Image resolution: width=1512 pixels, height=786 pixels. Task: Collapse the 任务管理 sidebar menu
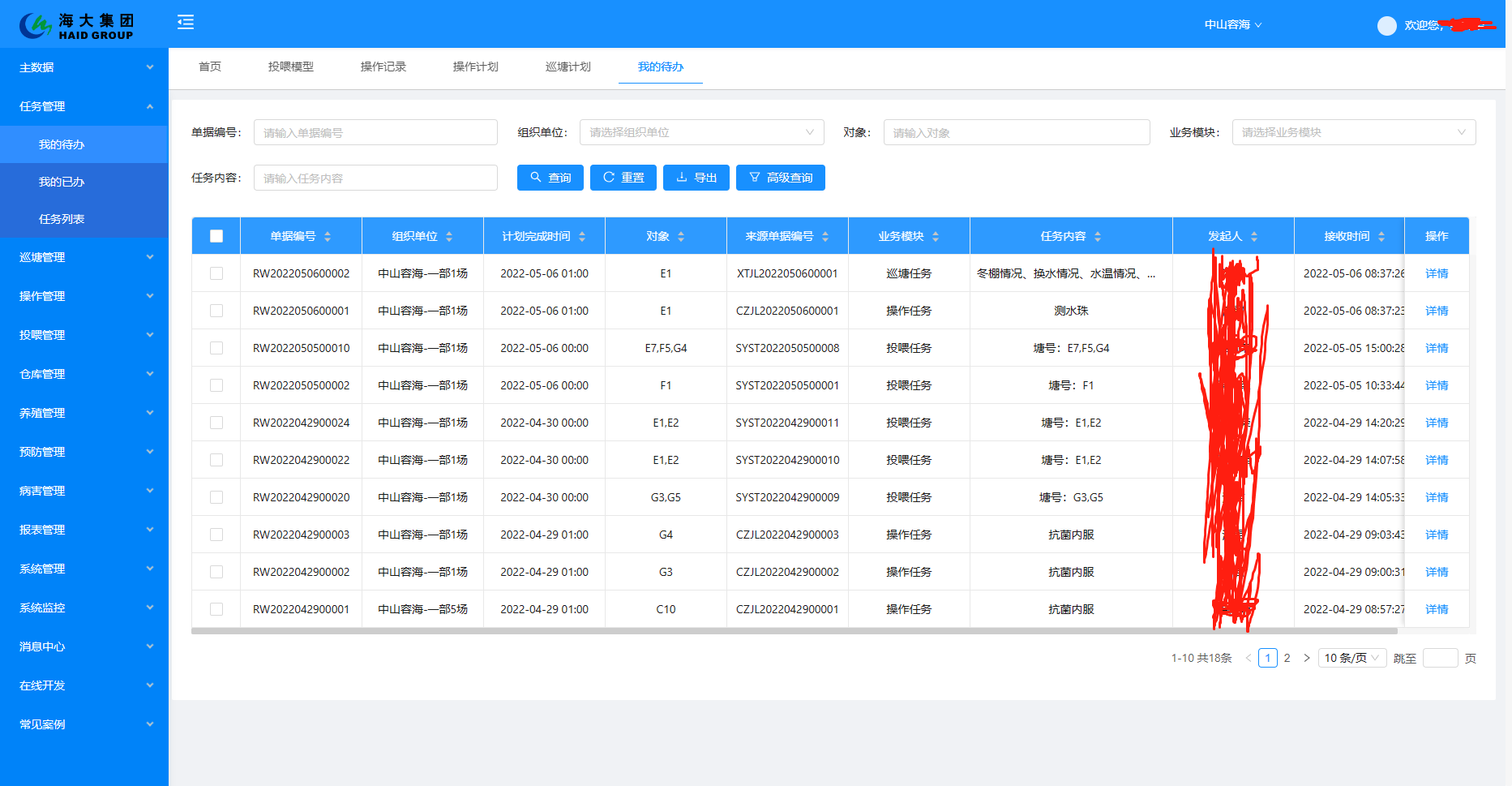coord(84,106)
